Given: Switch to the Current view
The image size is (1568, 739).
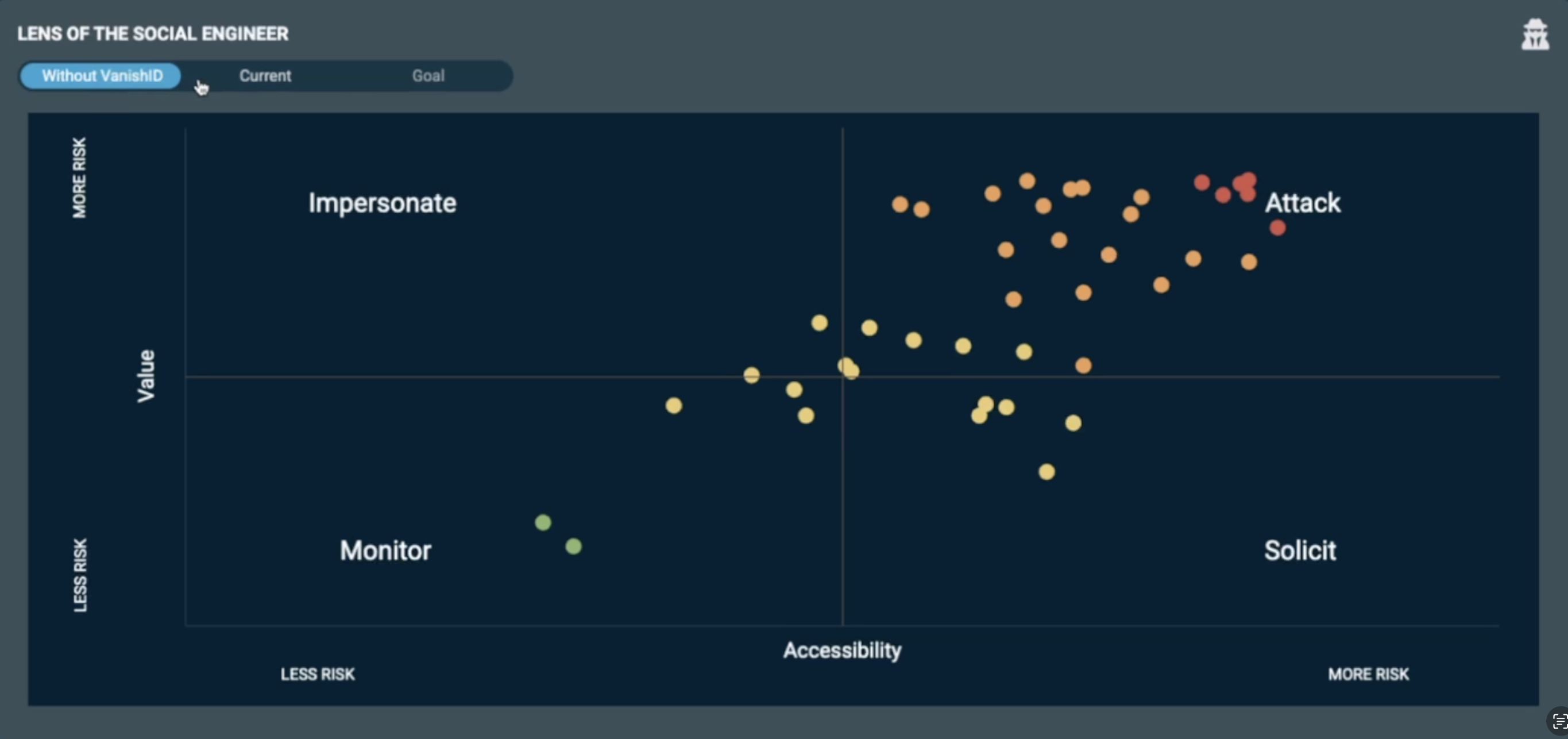Looking at the screenshot, I should tap(265, 76).
